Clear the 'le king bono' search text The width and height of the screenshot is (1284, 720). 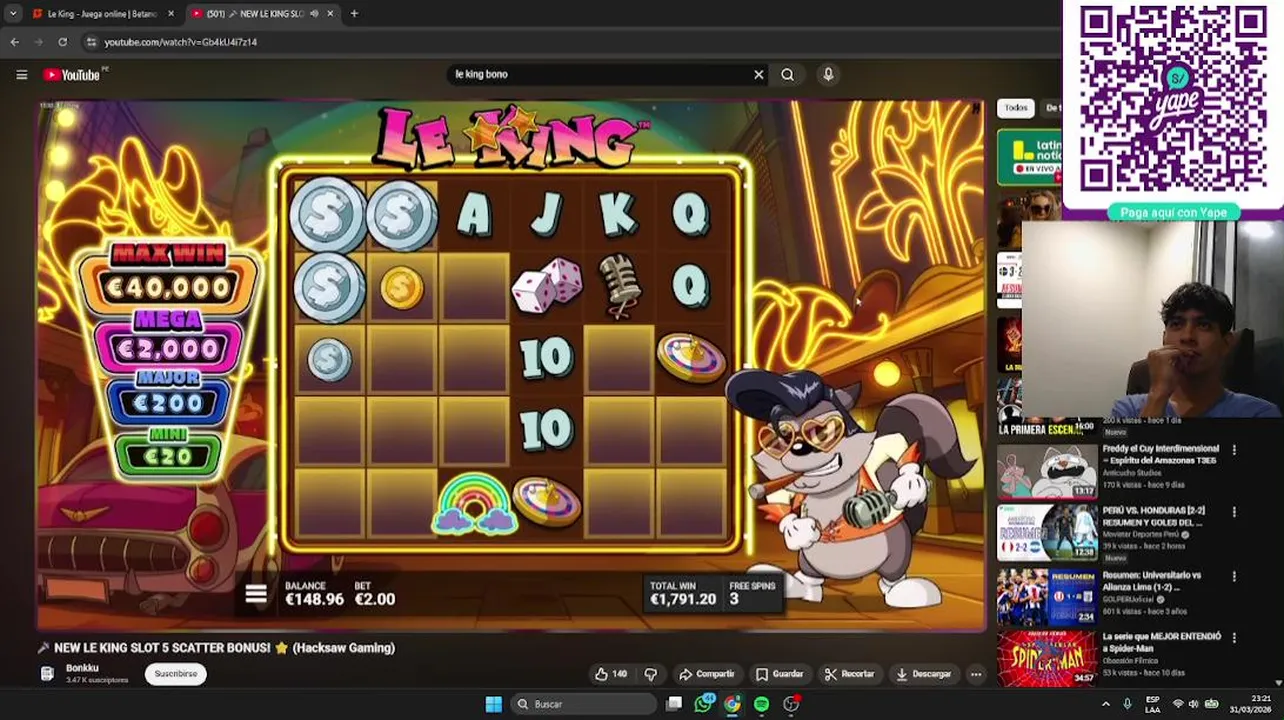[x=758, y=74]
